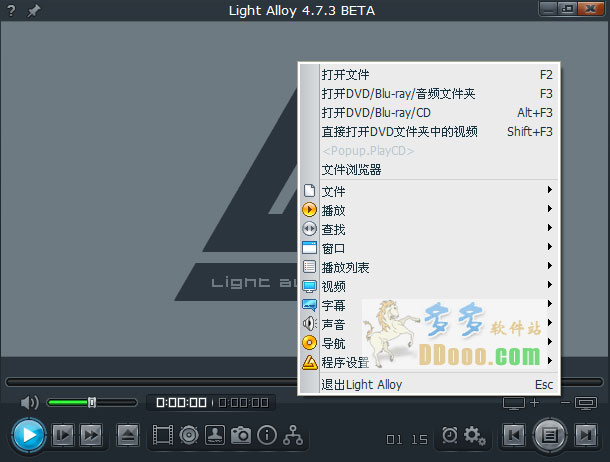Mute sound via the speaker icon
The image size is (610, 462).
(x=29, y=402)
